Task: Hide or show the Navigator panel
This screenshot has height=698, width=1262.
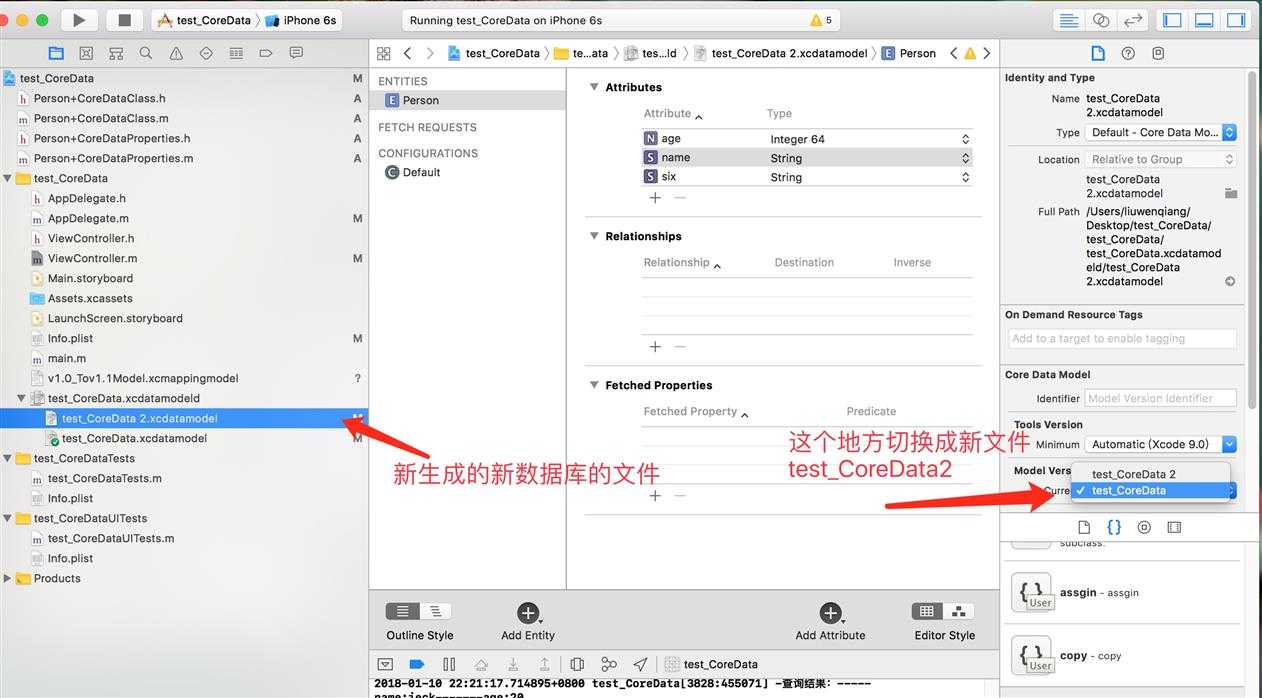Action: coord(1173,20)
